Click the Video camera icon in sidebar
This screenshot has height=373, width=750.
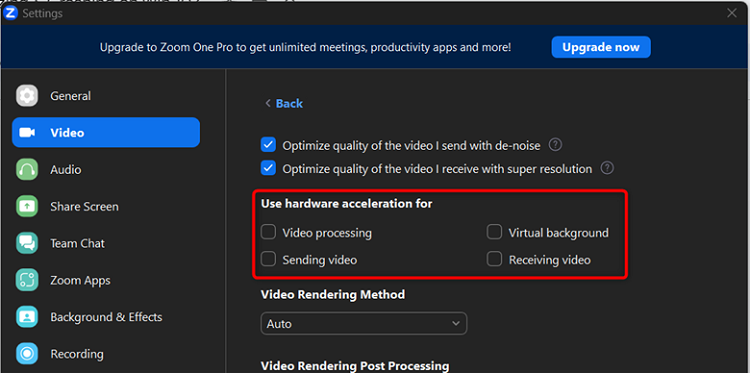(27, 132)
